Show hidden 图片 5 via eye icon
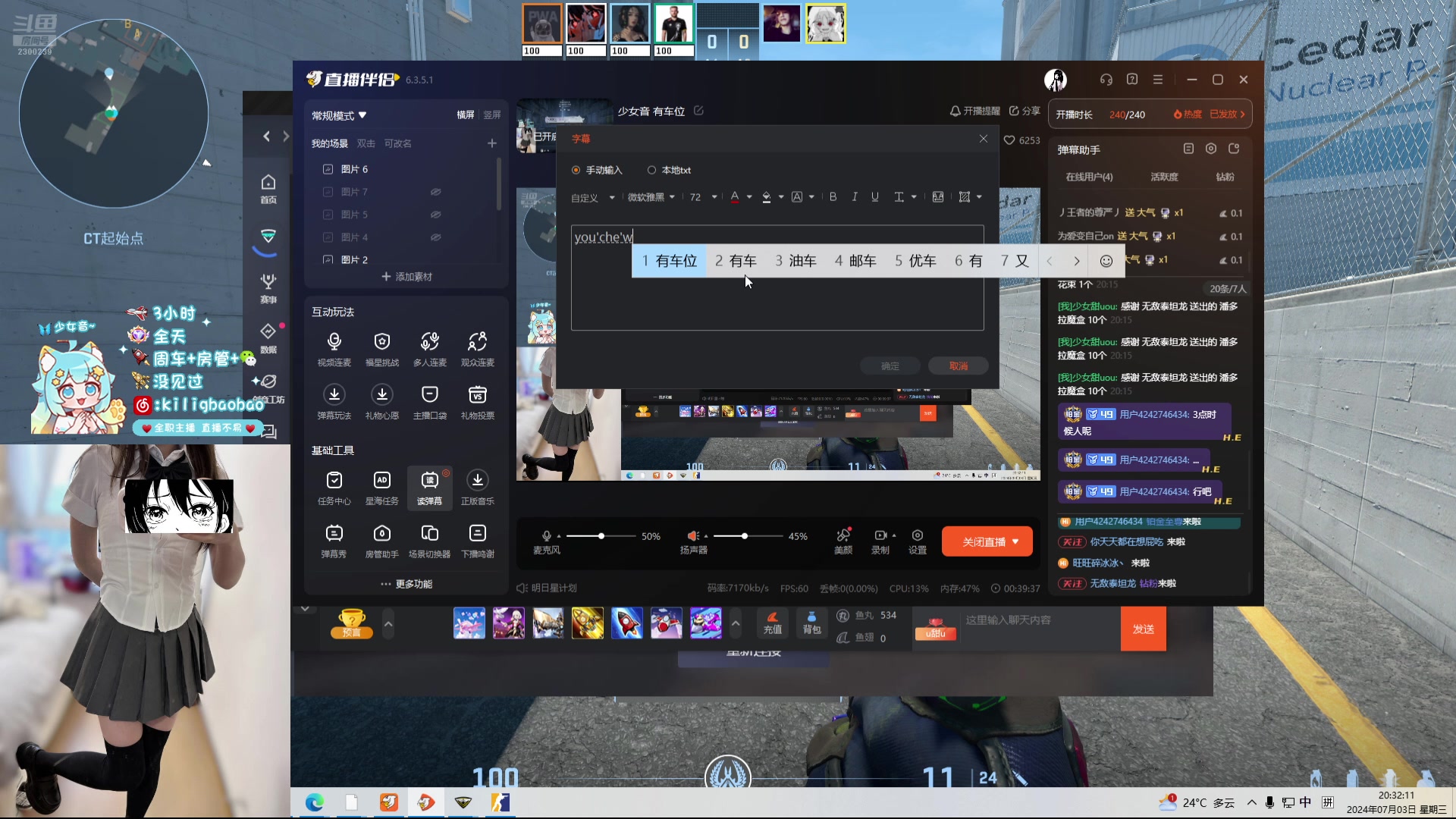1456x819 pixels. [436, 215]
